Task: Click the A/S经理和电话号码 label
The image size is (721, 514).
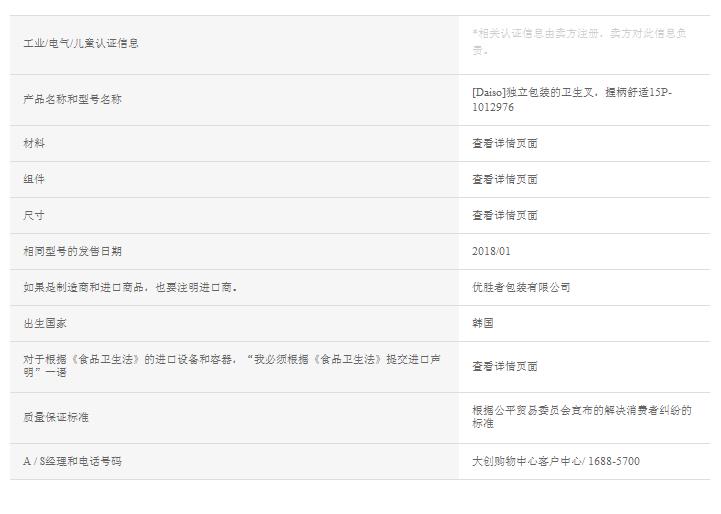Action: tap(72, 461)
